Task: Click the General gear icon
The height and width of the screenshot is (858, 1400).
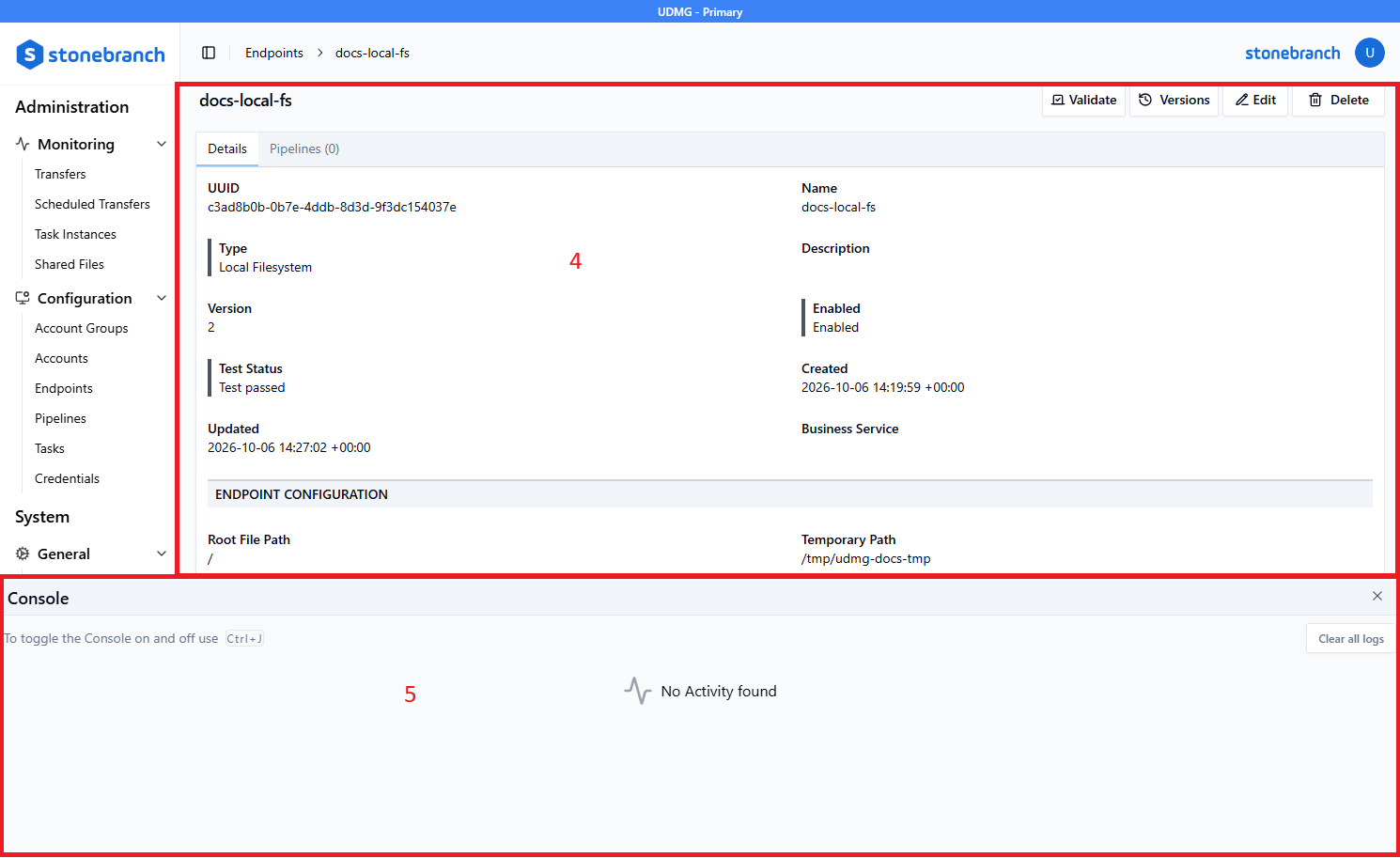Action: [x=23, y=554]
